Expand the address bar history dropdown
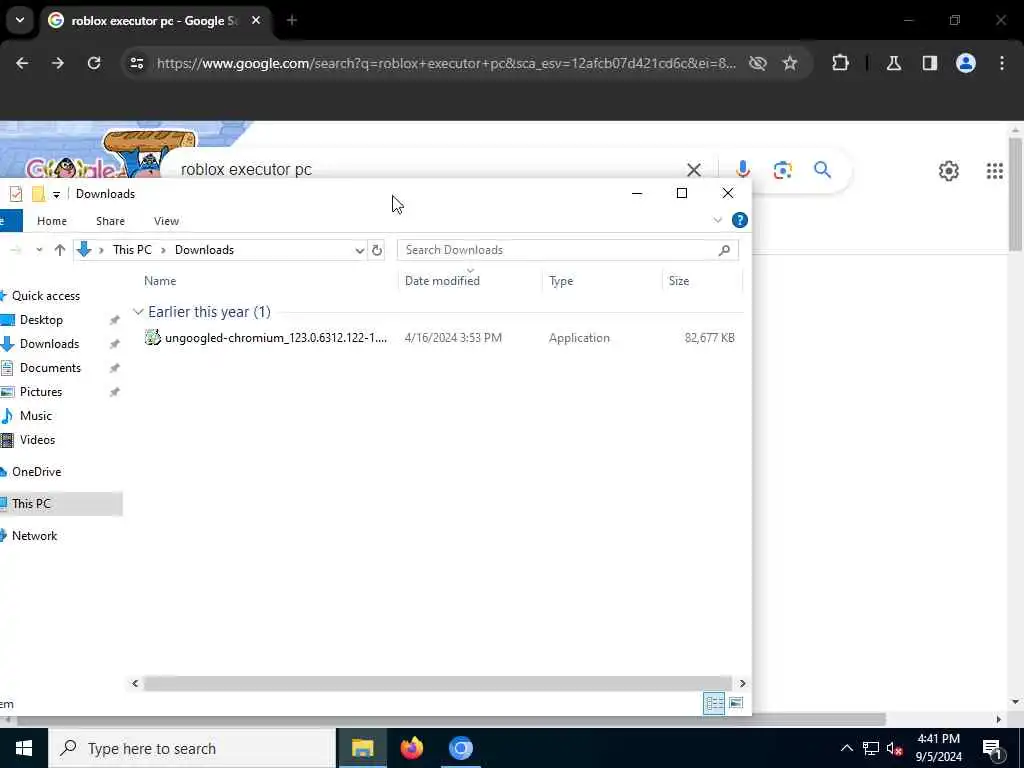 (359, 250)
